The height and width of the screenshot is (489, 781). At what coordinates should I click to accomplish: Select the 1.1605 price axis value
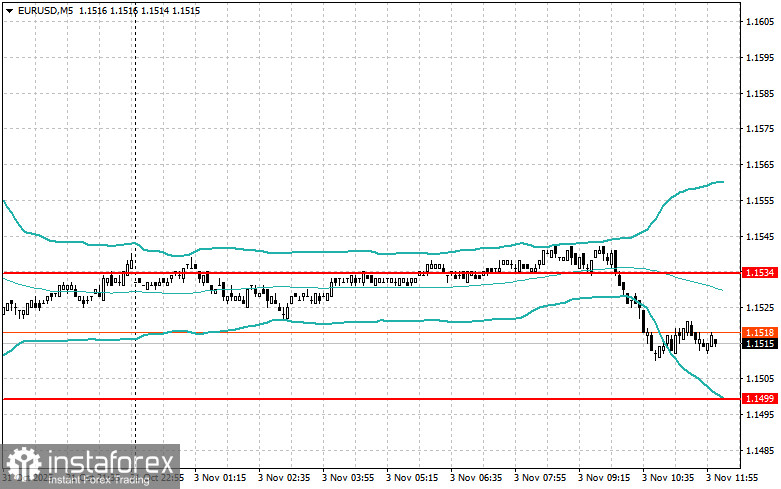point(760,22)
